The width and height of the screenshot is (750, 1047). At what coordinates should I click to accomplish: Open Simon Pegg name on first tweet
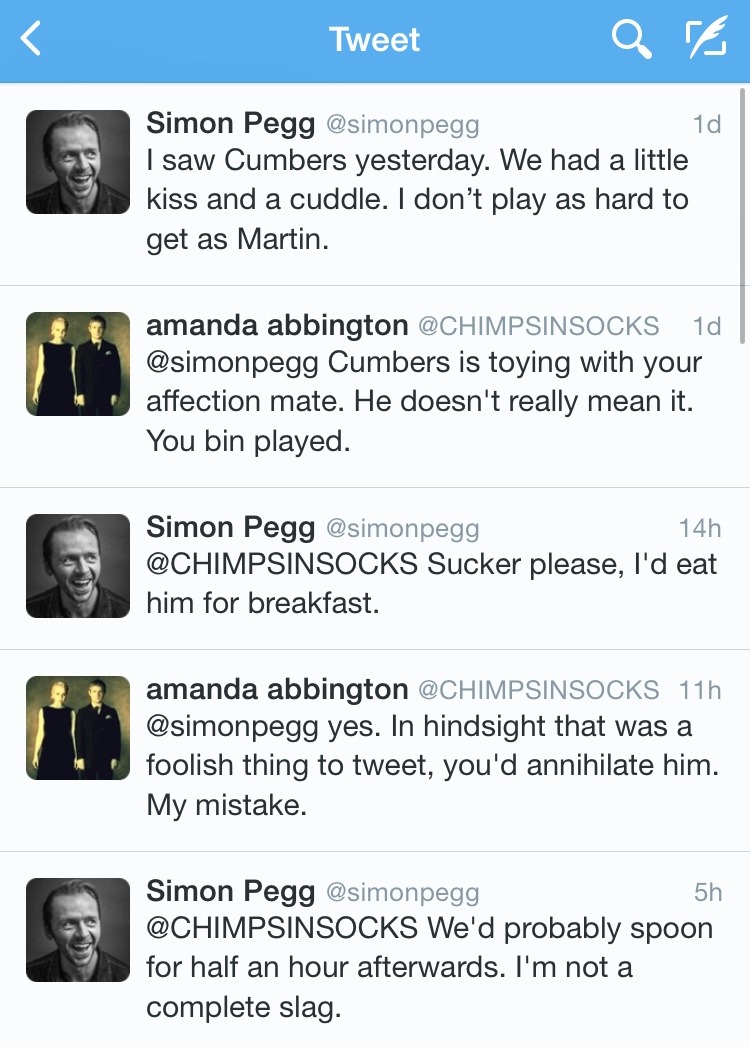(230, 123)
